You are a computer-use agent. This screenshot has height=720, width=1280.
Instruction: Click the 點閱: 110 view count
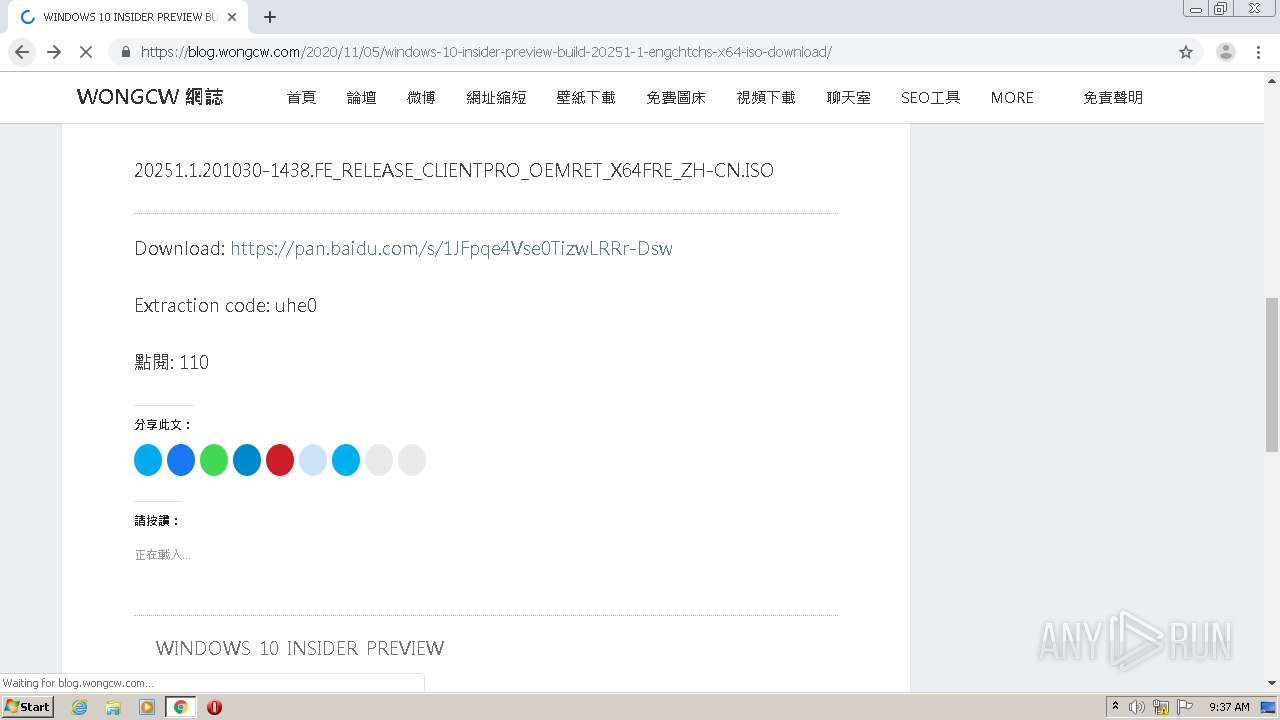171,362
